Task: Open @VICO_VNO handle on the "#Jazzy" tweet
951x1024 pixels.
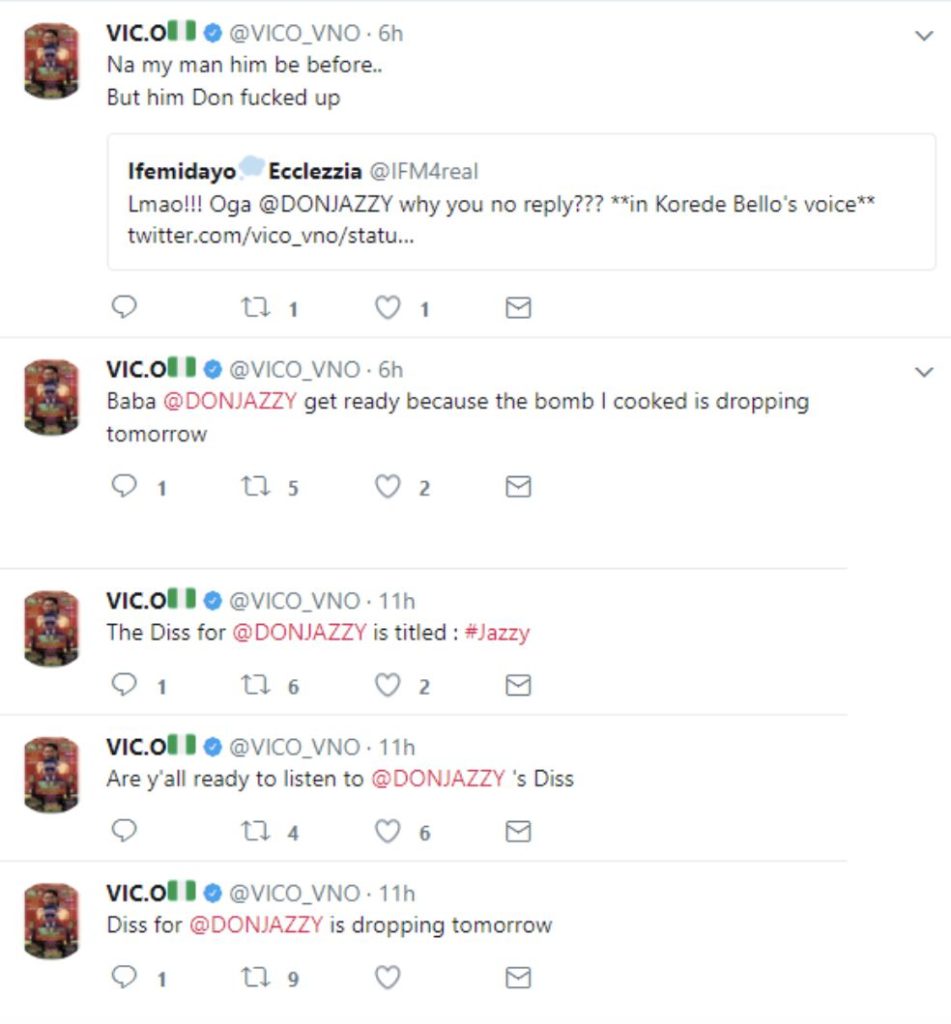Action: coord(294,601)
